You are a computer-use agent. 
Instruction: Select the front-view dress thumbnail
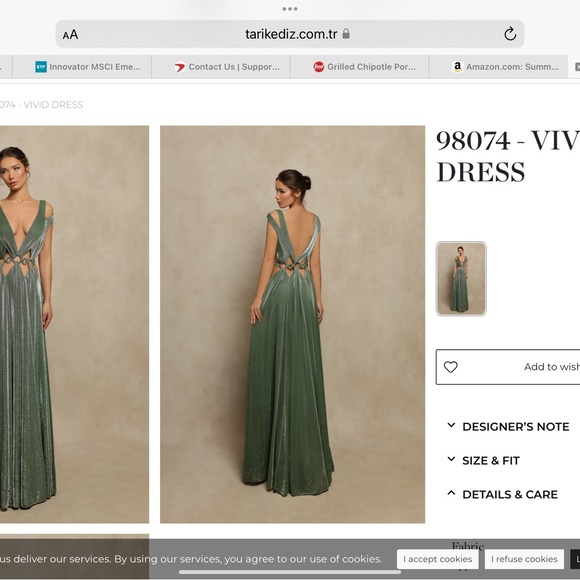pos(461,279)
